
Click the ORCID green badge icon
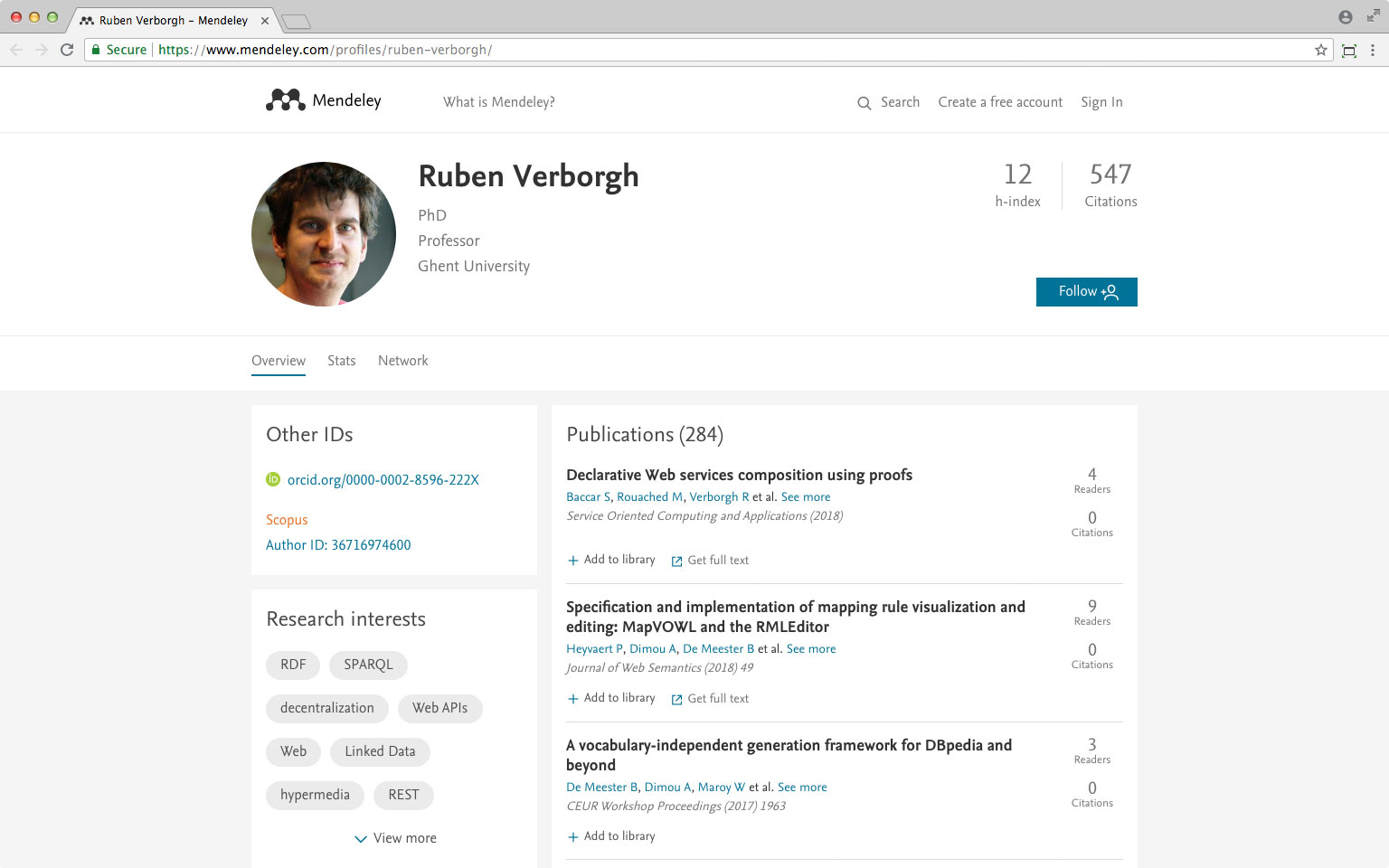click(273, 479)
